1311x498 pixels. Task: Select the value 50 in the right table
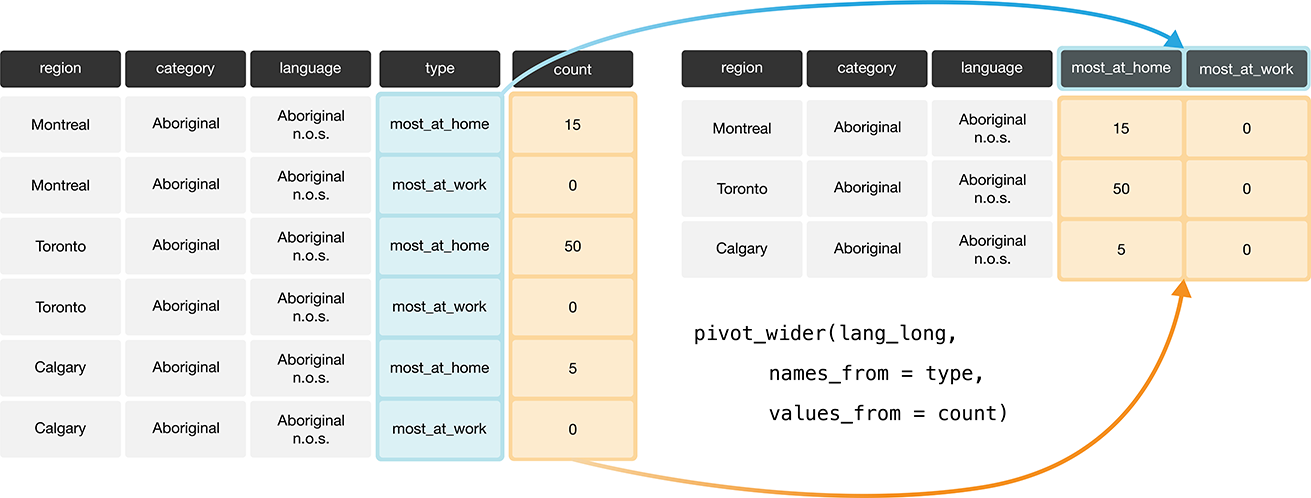[x=1120, y=188]
